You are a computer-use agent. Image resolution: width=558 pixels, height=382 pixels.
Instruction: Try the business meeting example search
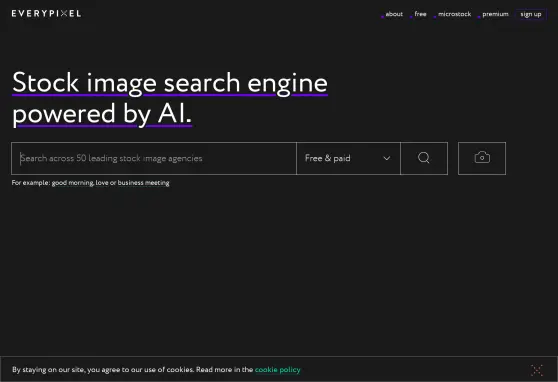tap(143, 183)
